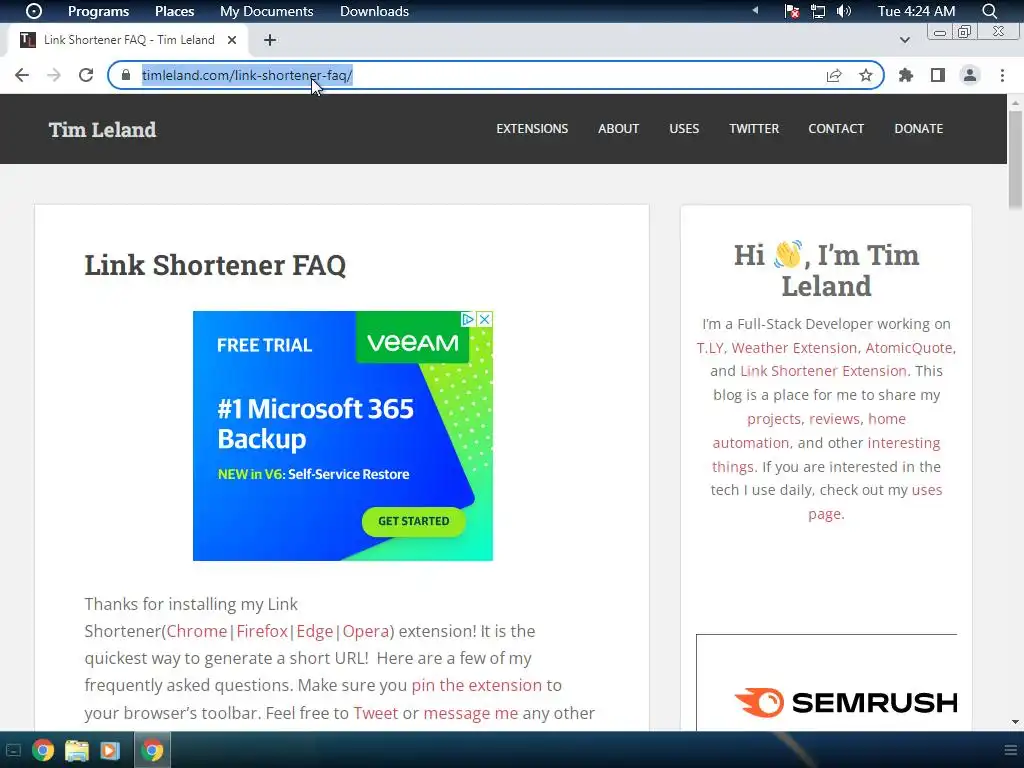This screenshot has width=1024, height=768.
Task: Open the CONTACT nav link
Action: pos(836,129)
